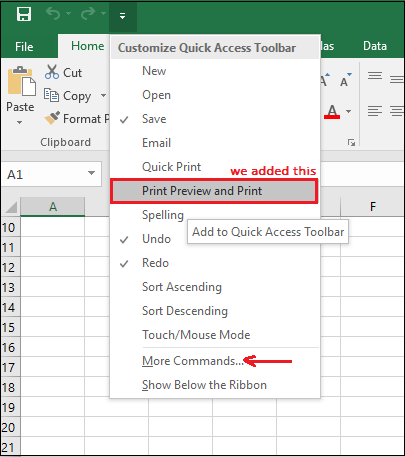
Task: Enable Email in the customize menu
Action: (215, 143)
